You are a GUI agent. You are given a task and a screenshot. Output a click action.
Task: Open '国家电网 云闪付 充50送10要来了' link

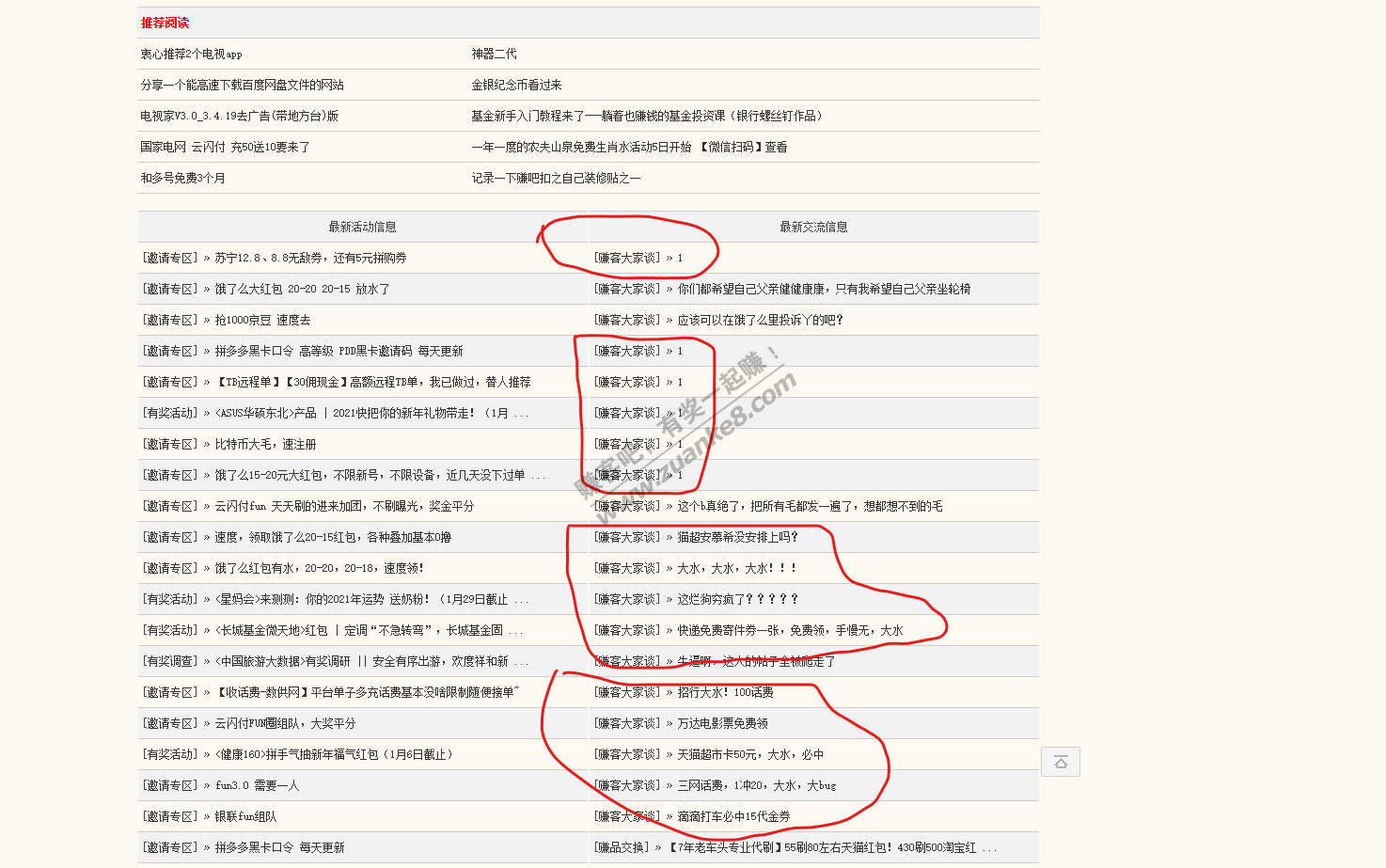click(x=226, y=148)
